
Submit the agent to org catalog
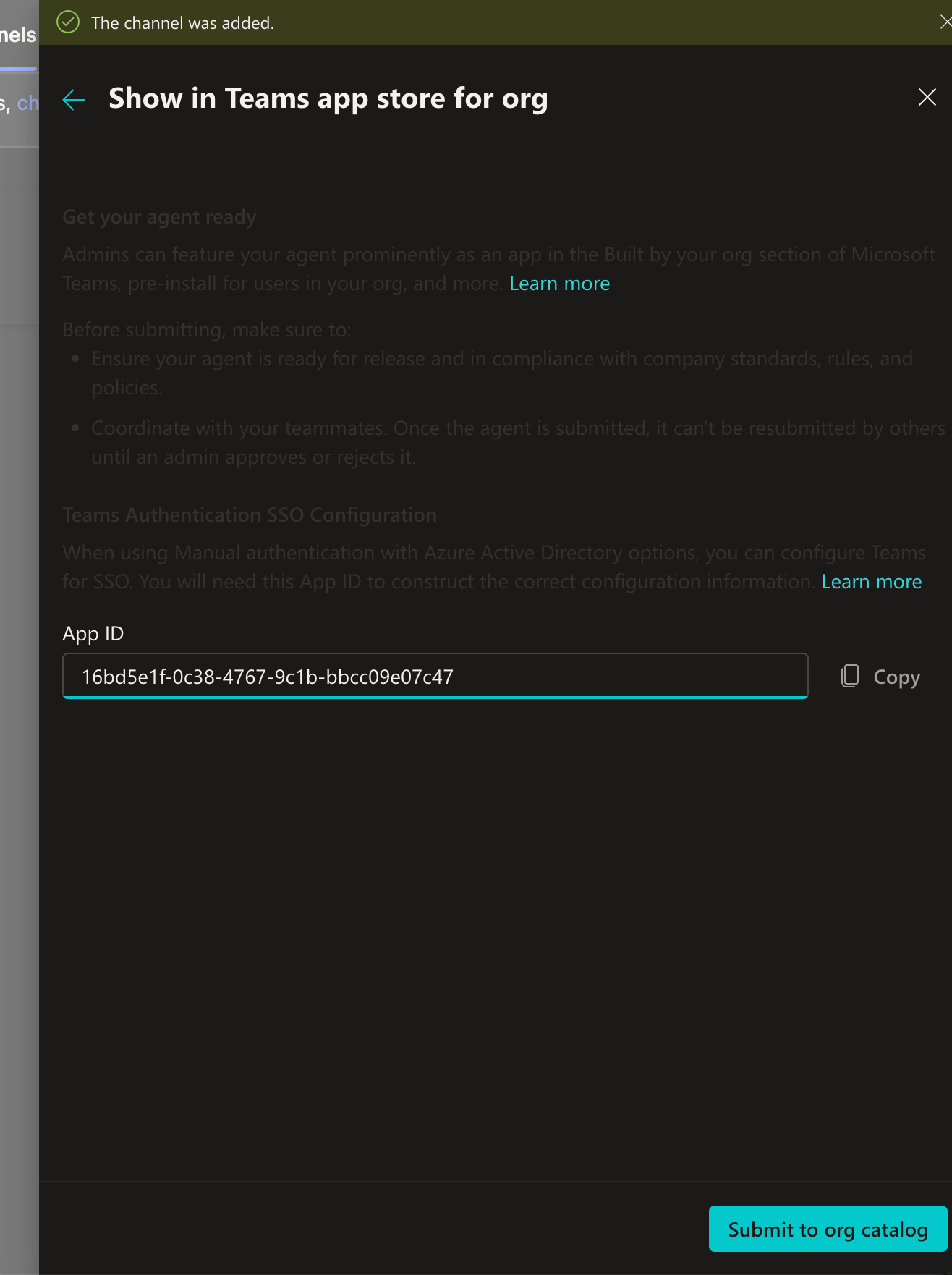(828, 1229)
